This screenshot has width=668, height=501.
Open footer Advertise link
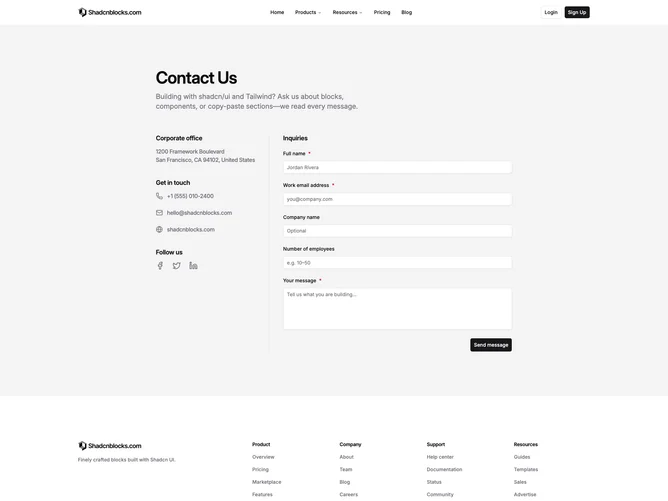[525, 494]
